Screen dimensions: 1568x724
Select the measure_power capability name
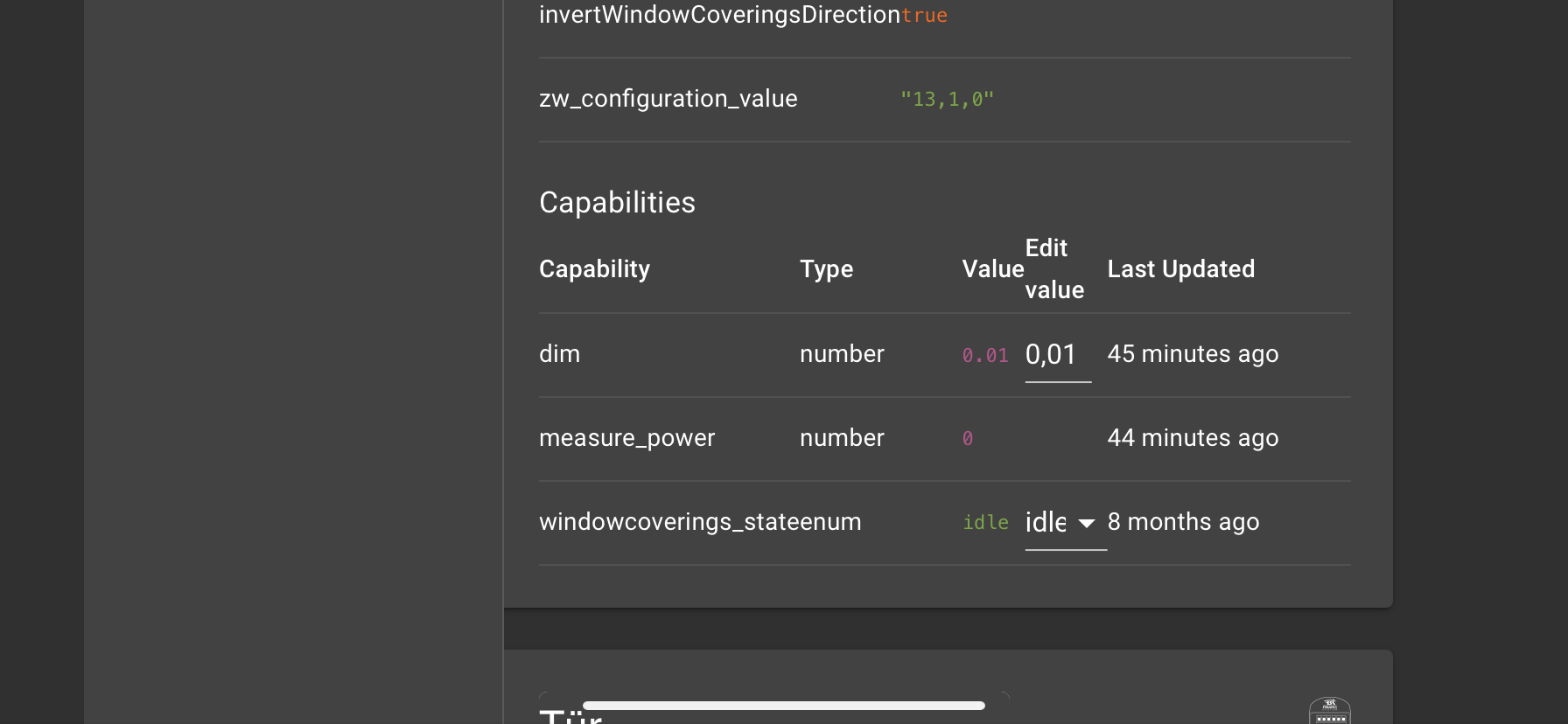pos(626,438)
